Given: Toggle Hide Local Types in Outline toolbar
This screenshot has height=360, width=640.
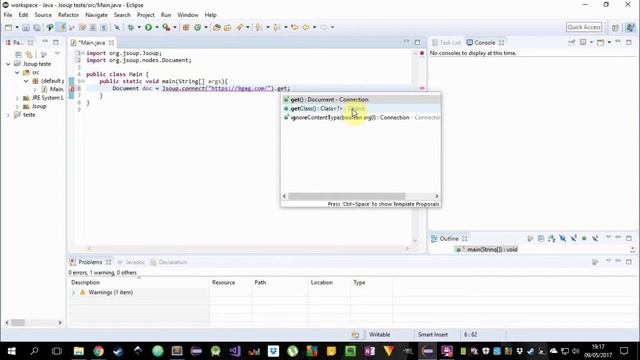Looking at the screenshot, I should pos(595,238).
